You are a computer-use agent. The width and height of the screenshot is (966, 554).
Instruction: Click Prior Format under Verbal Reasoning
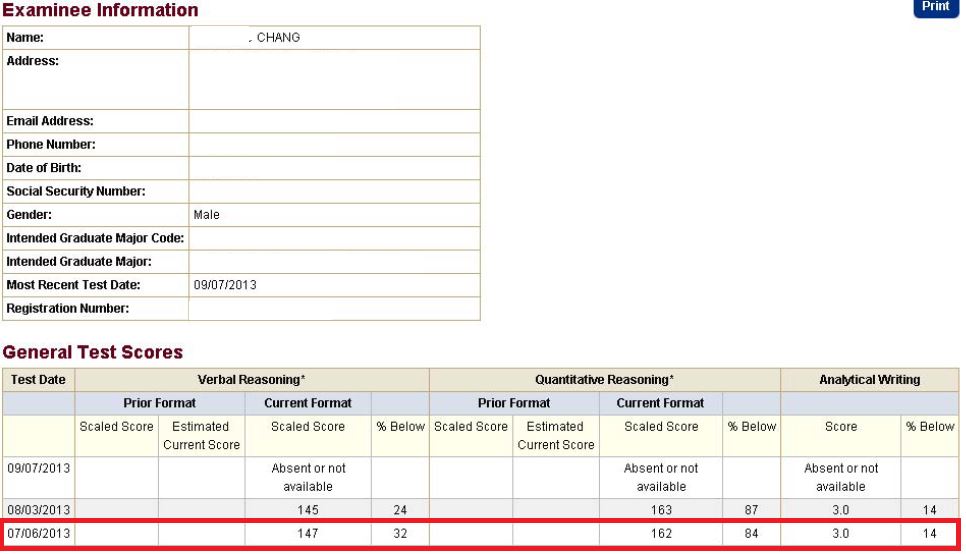tap(160, 404)
